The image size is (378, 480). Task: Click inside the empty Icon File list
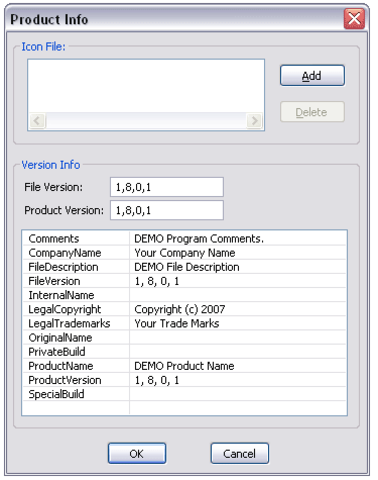[x=146, y=87]
